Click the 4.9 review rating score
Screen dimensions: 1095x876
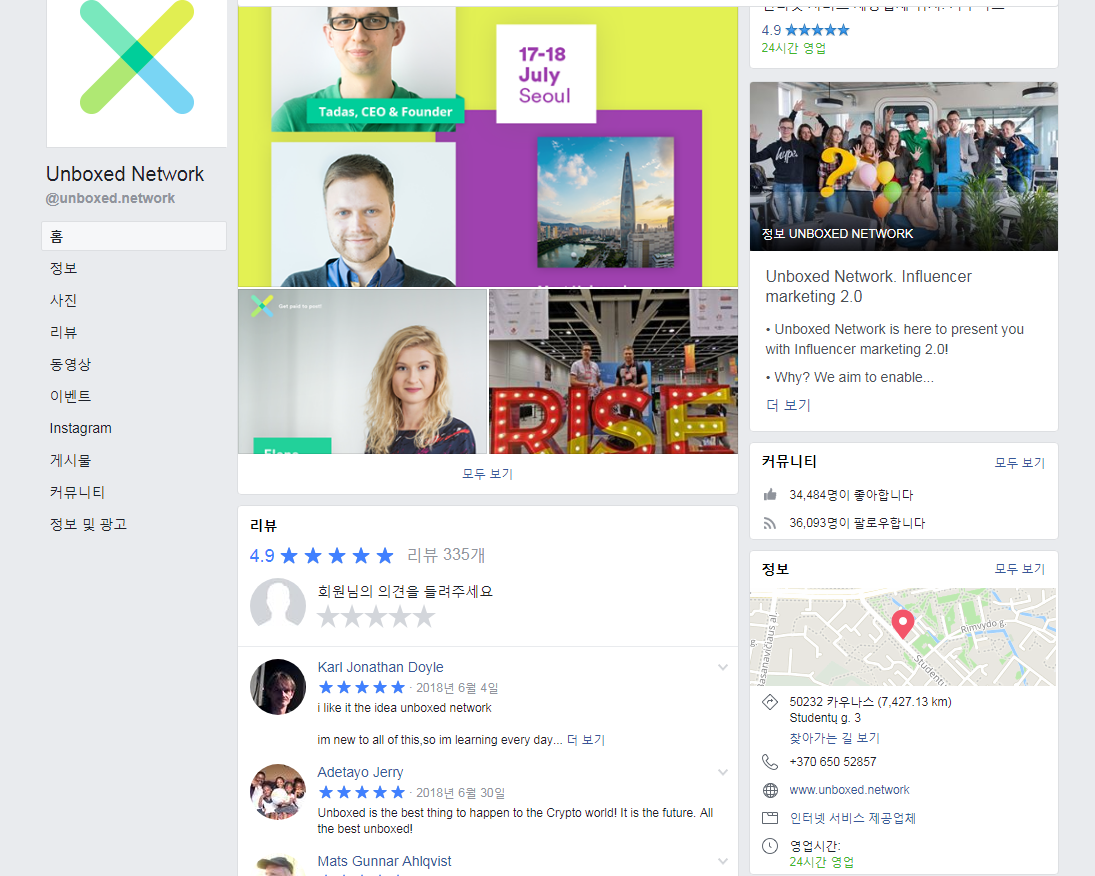(262, 556)
